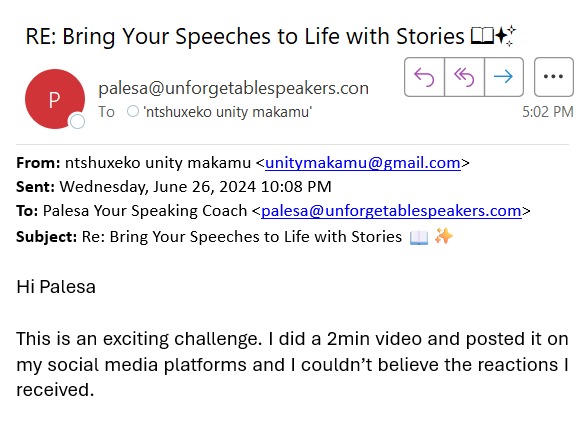Click the book emoji in the quoted Subject line
580x426 pixels.
(x=419, y=237)
